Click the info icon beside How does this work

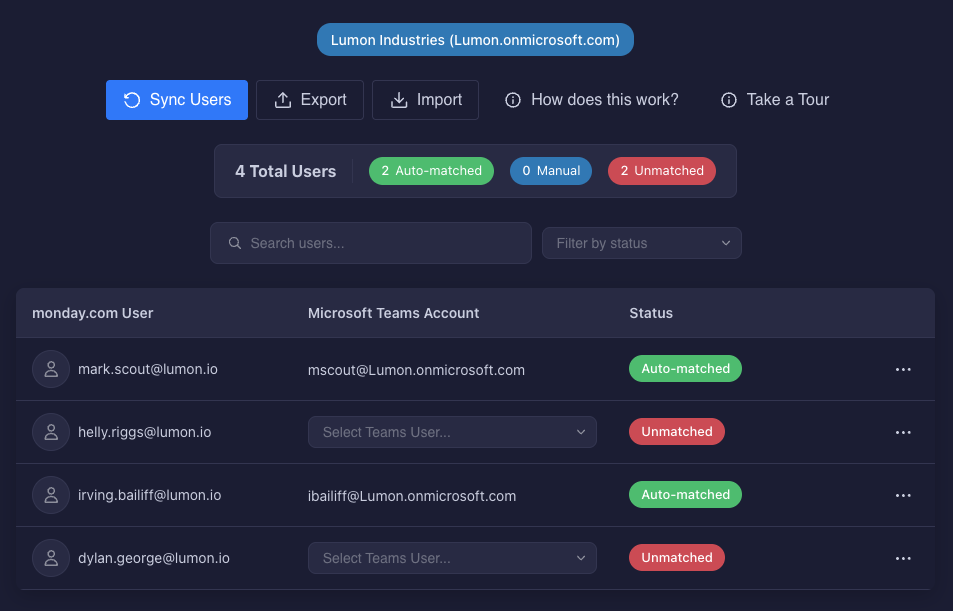pos(513,100)
